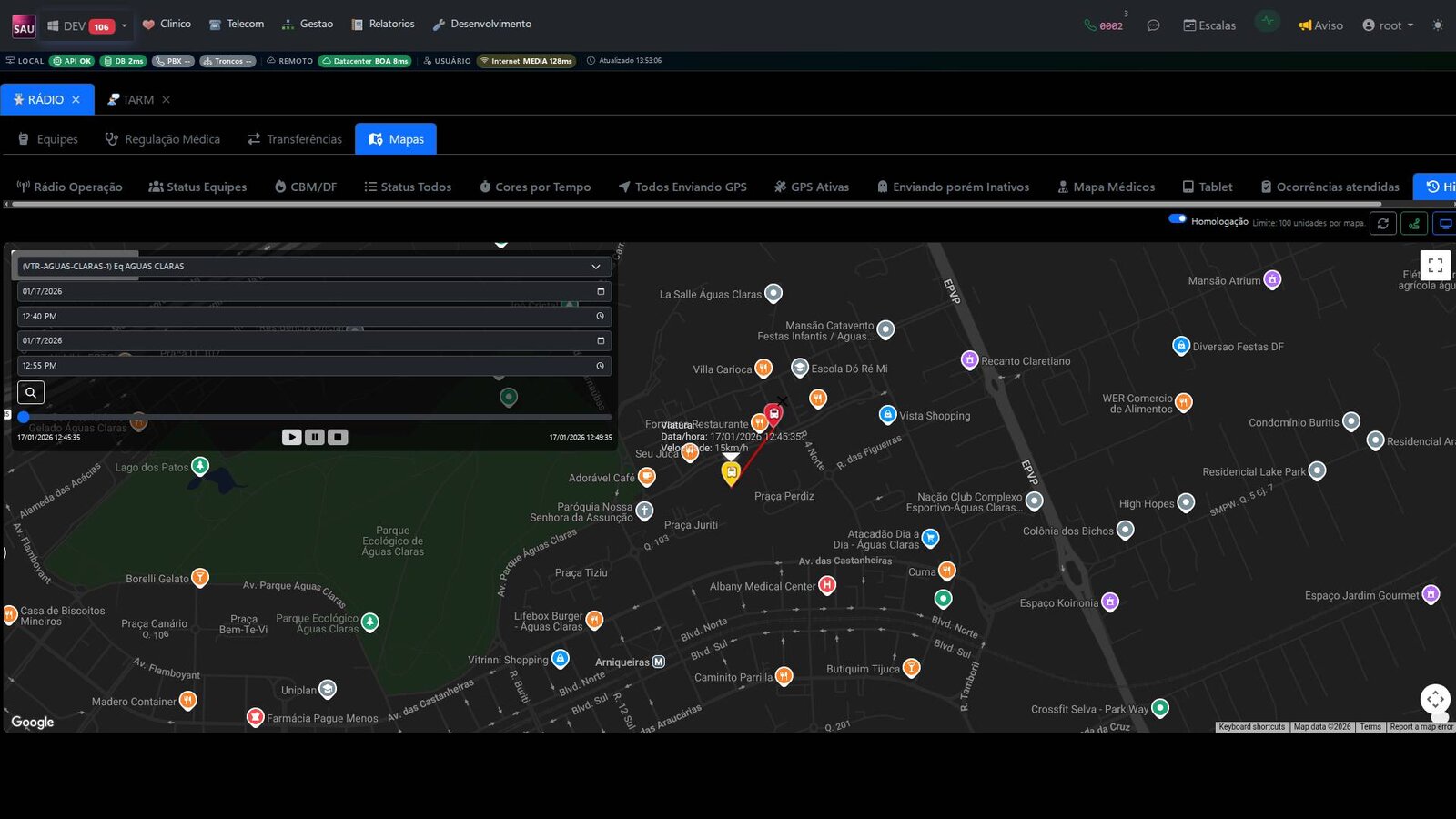Open the chat messages icon
Viewport: 1456px width, 819px height.
[x=1153, y=25]
